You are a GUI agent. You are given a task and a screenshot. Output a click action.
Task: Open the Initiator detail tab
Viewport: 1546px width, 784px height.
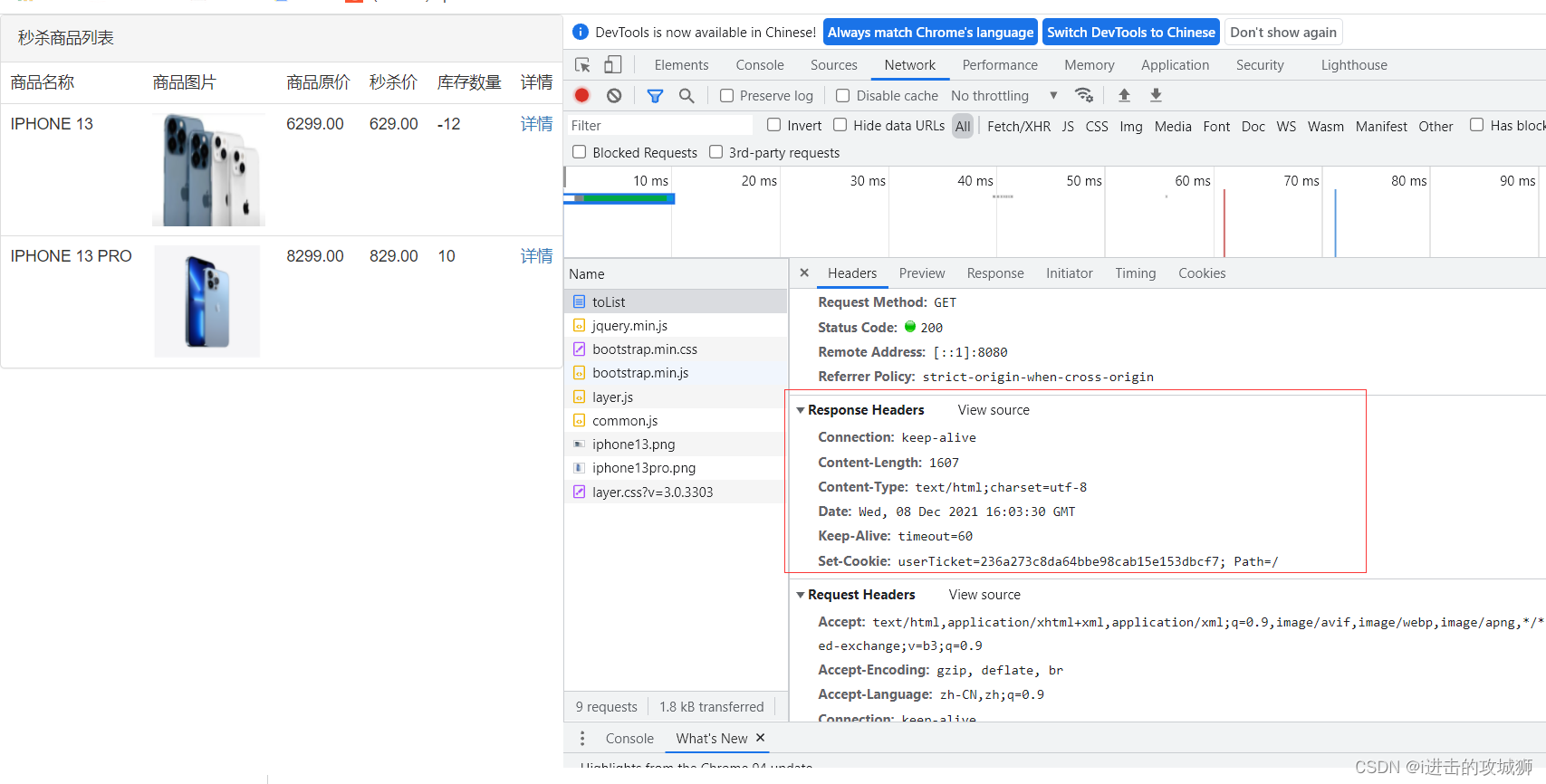tap(1070, 273)
